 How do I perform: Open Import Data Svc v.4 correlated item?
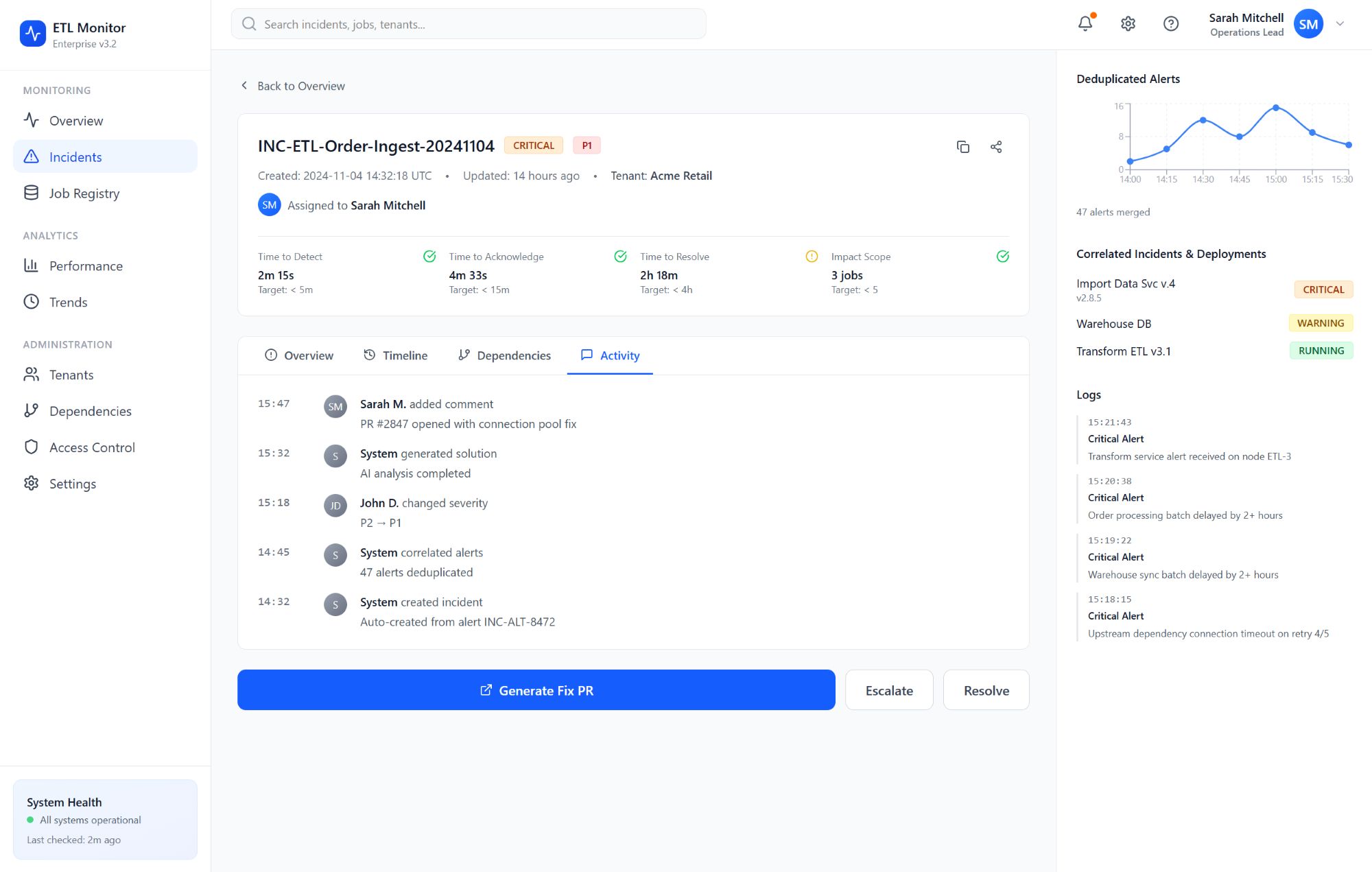(1214, 290)
